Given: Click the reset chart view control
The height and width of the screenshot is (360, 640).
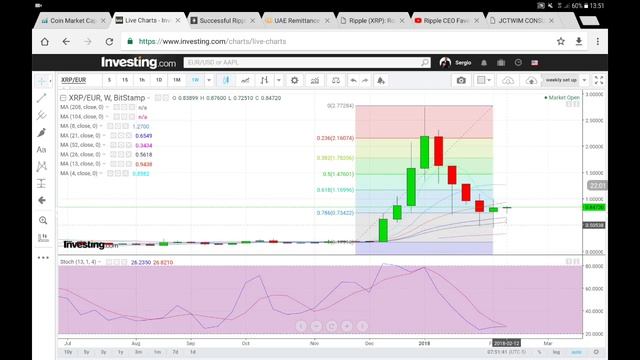Looking at the screenshot, I should click(x=331, y=326).
